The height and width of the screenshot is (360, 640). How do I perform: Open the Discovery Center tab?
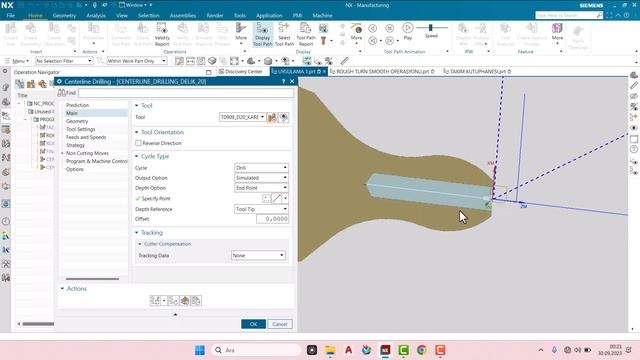click(x=240, y=71)
